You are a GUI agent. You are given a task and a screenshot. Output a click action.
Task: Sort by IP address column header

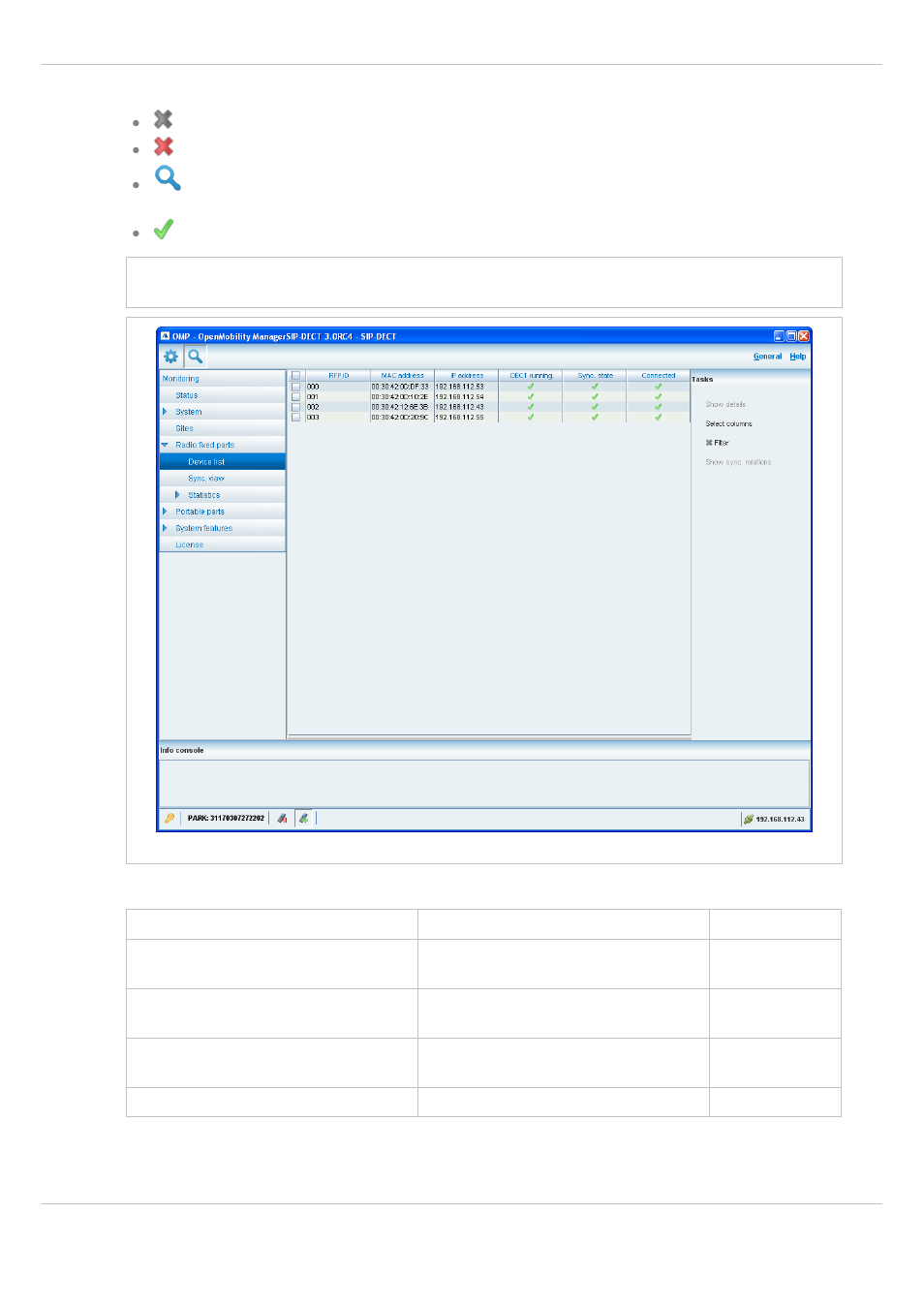pyautogui.click(x=466, y=375)
